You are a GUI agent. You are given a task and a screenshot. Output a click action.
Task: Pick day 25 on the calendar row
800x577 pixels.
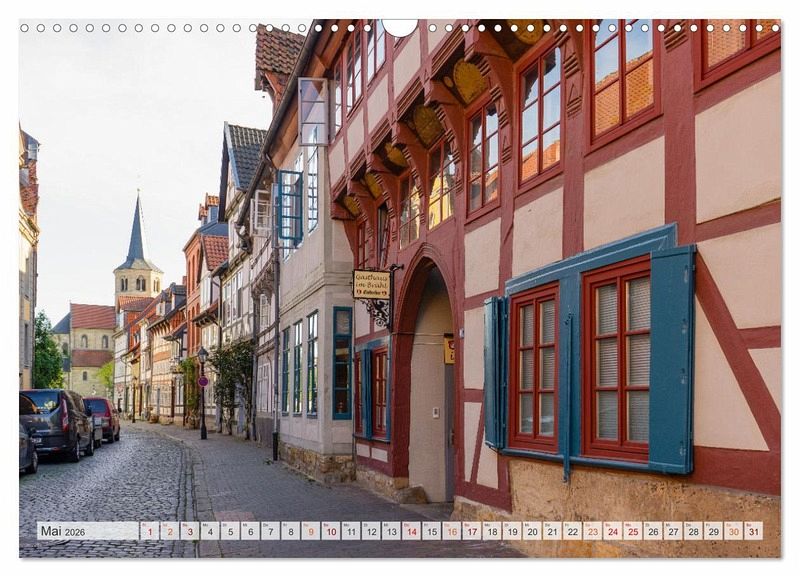click(632, 531)
